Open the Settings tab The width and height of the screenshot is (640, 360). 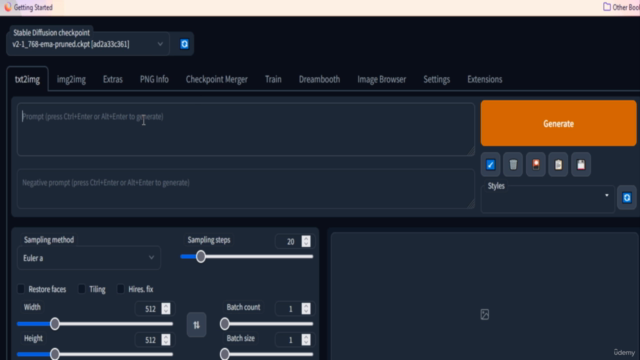[x=436, y=79]
